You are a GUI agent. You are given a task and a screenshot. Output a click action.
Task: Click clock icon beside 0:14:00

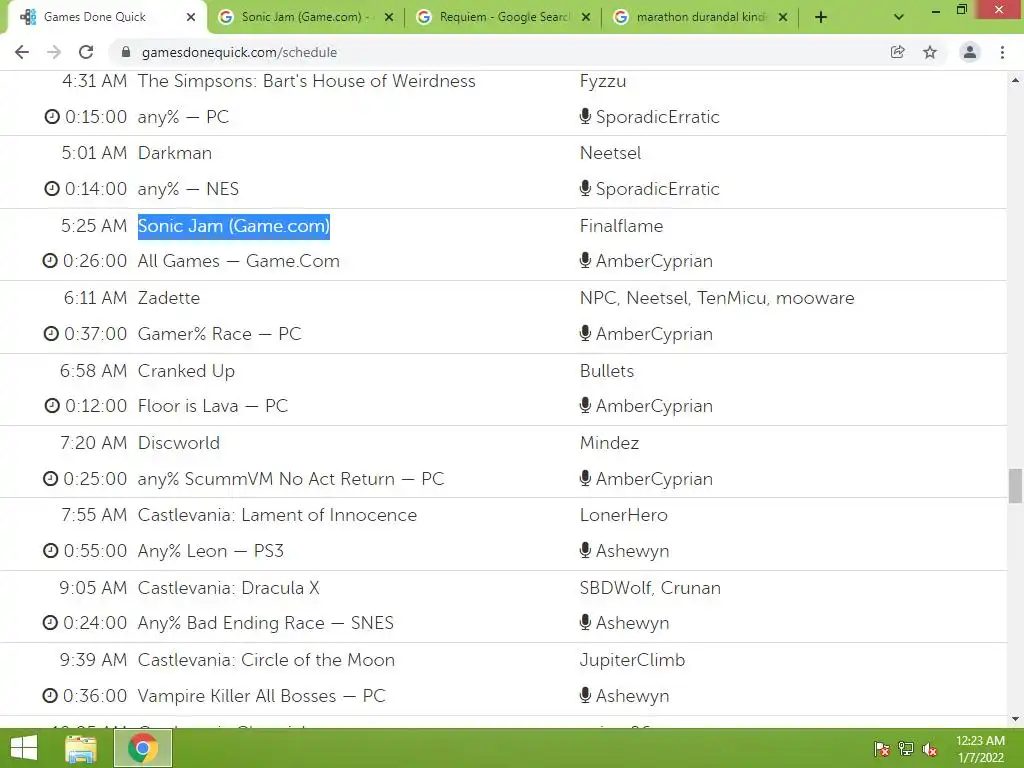click(x=52, y=189)
